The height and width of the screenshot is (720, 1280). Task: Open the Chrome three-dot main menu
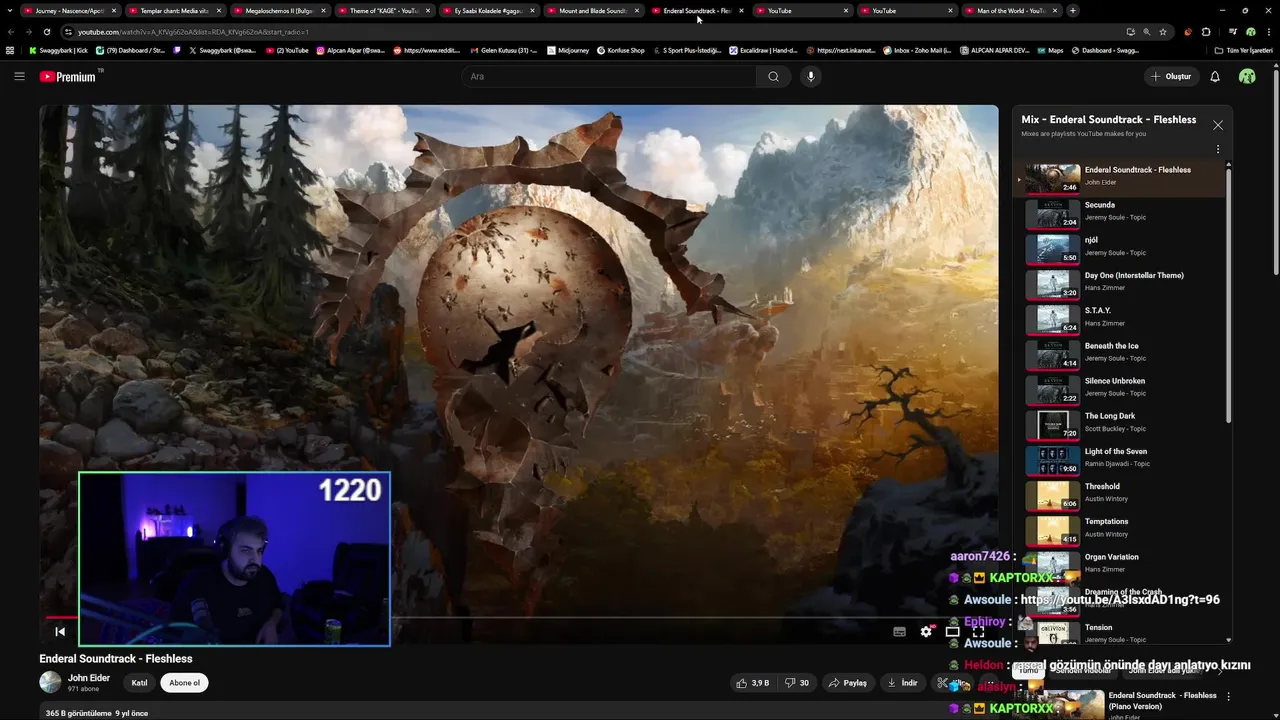click(x=1269, y=32)
